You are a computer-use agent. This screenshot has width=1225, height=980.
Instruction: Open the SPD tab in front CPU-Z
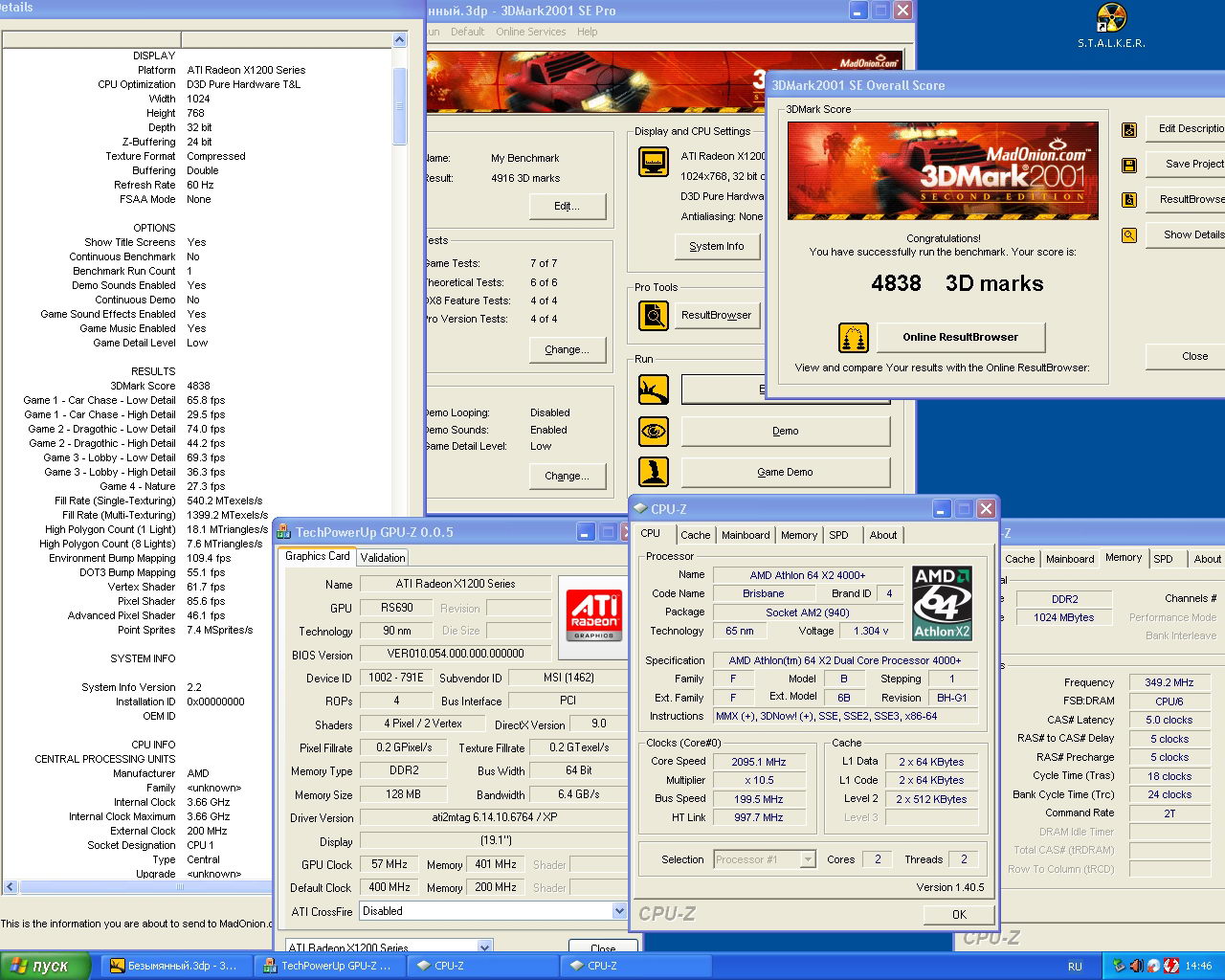(x=839, y=535)
